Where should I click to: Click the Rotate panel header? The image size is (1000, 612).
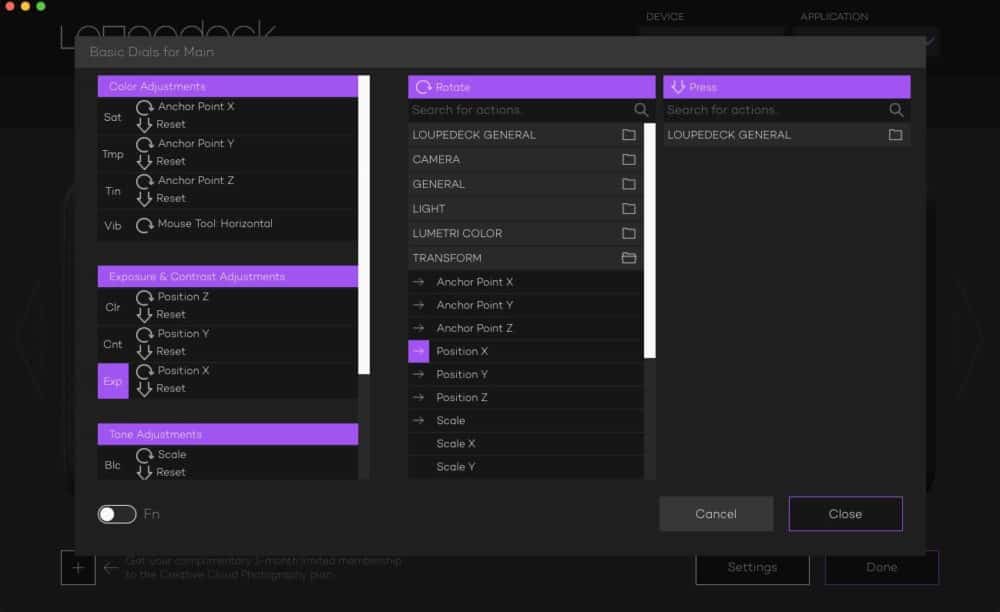531,87
